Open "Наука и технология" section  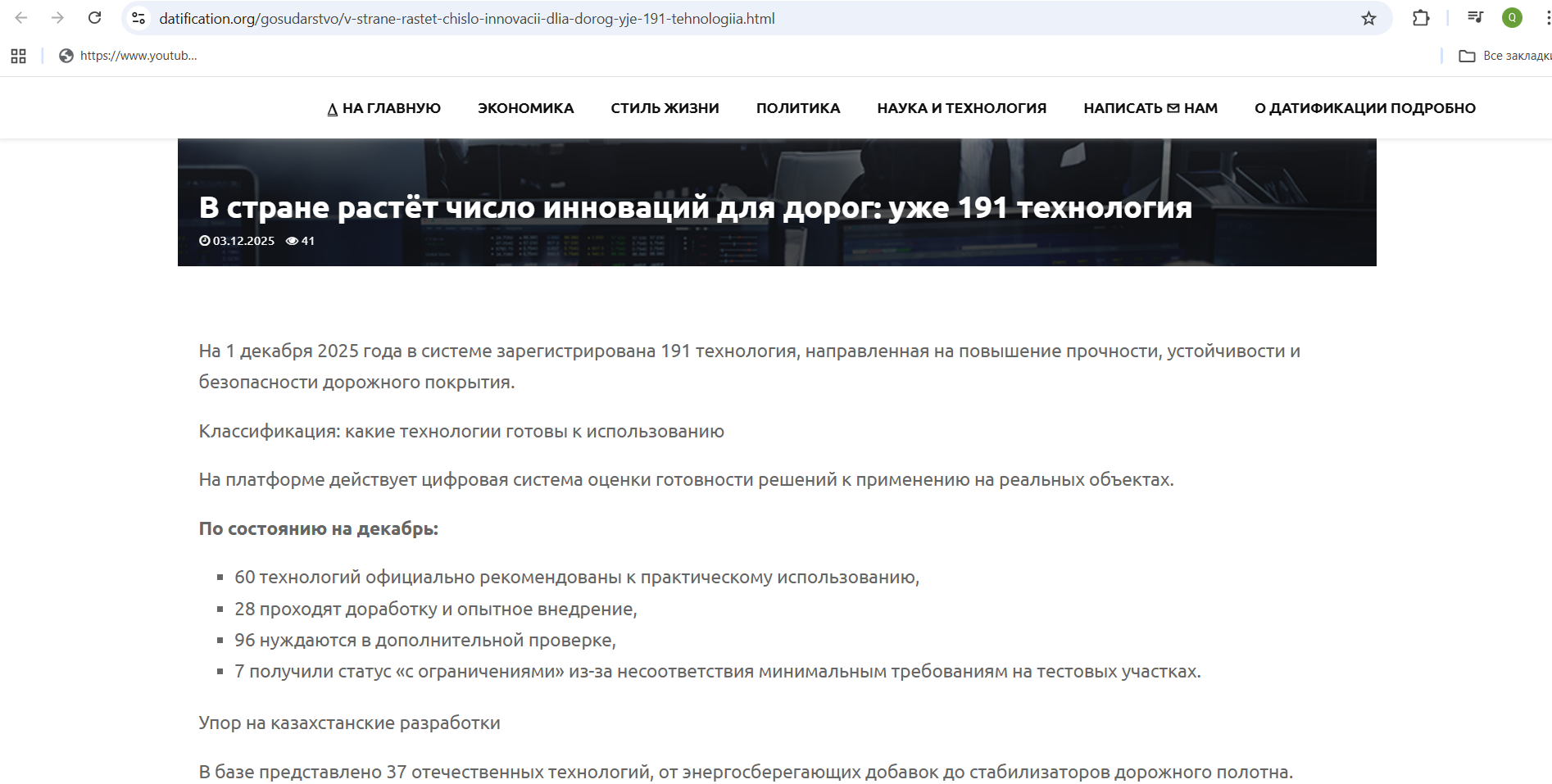(961, 108)
